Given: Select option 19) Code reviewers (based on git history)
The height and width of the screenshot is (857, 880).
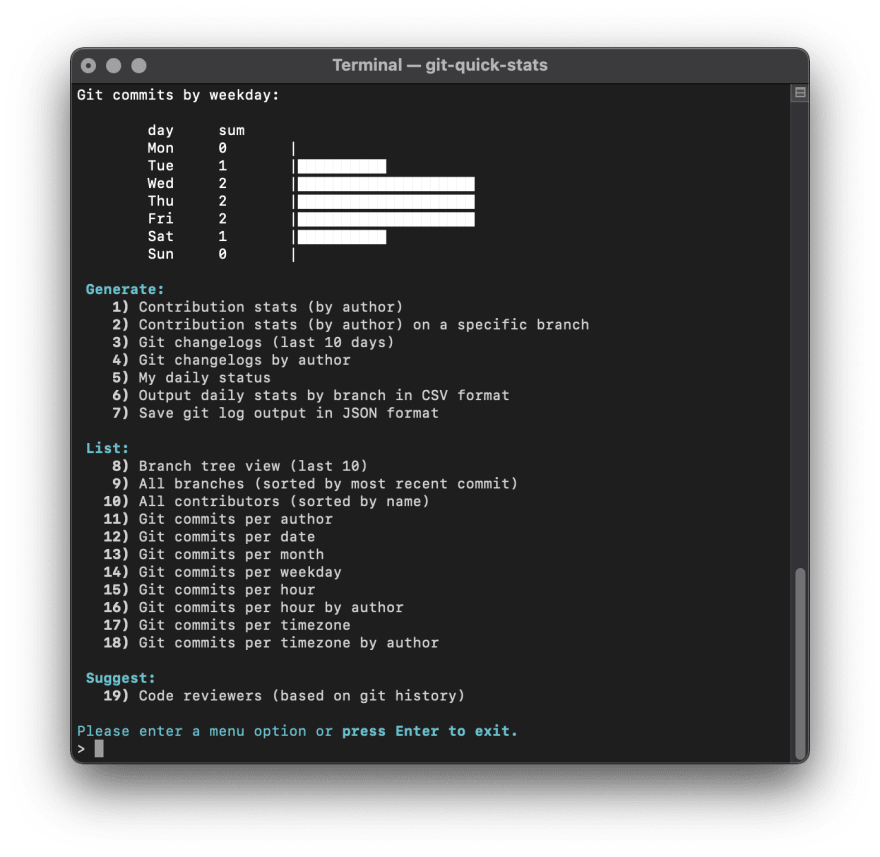Looking at the screenshot, I should (x=284, y=695).
